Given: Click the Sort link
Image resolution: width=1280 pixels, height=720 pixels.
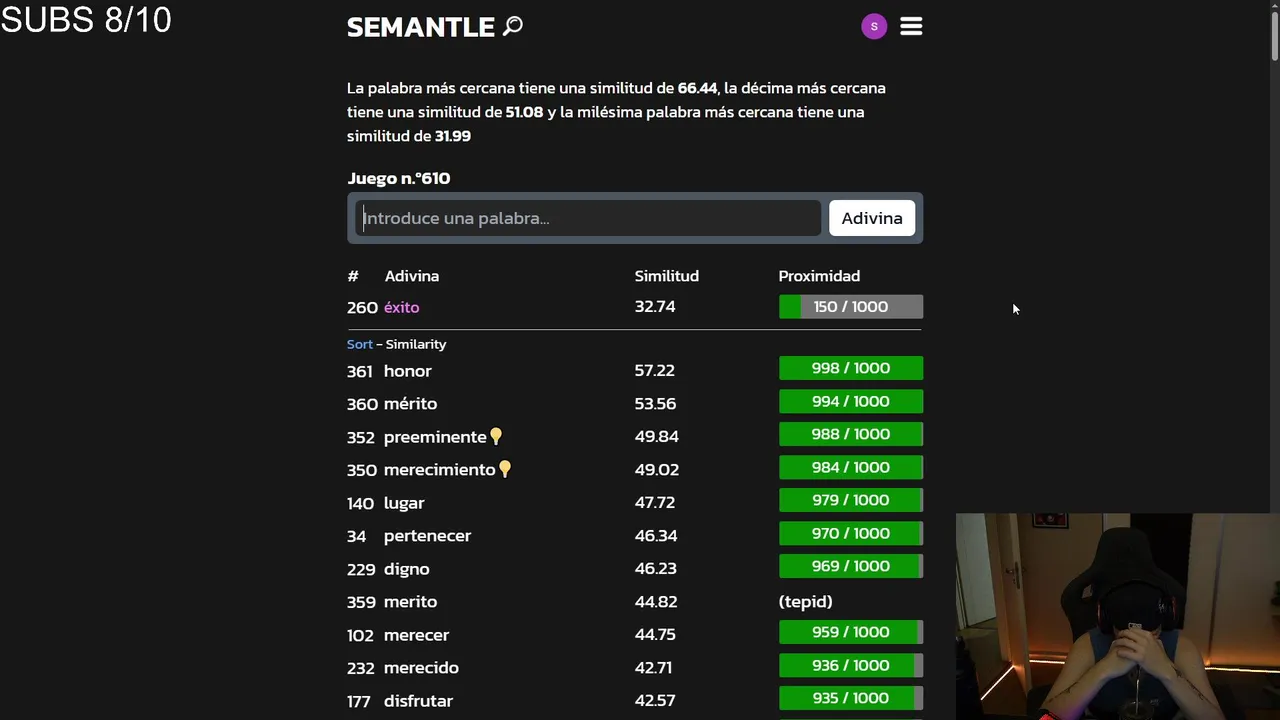Looking at the screenshot, I should pos(359,344).
